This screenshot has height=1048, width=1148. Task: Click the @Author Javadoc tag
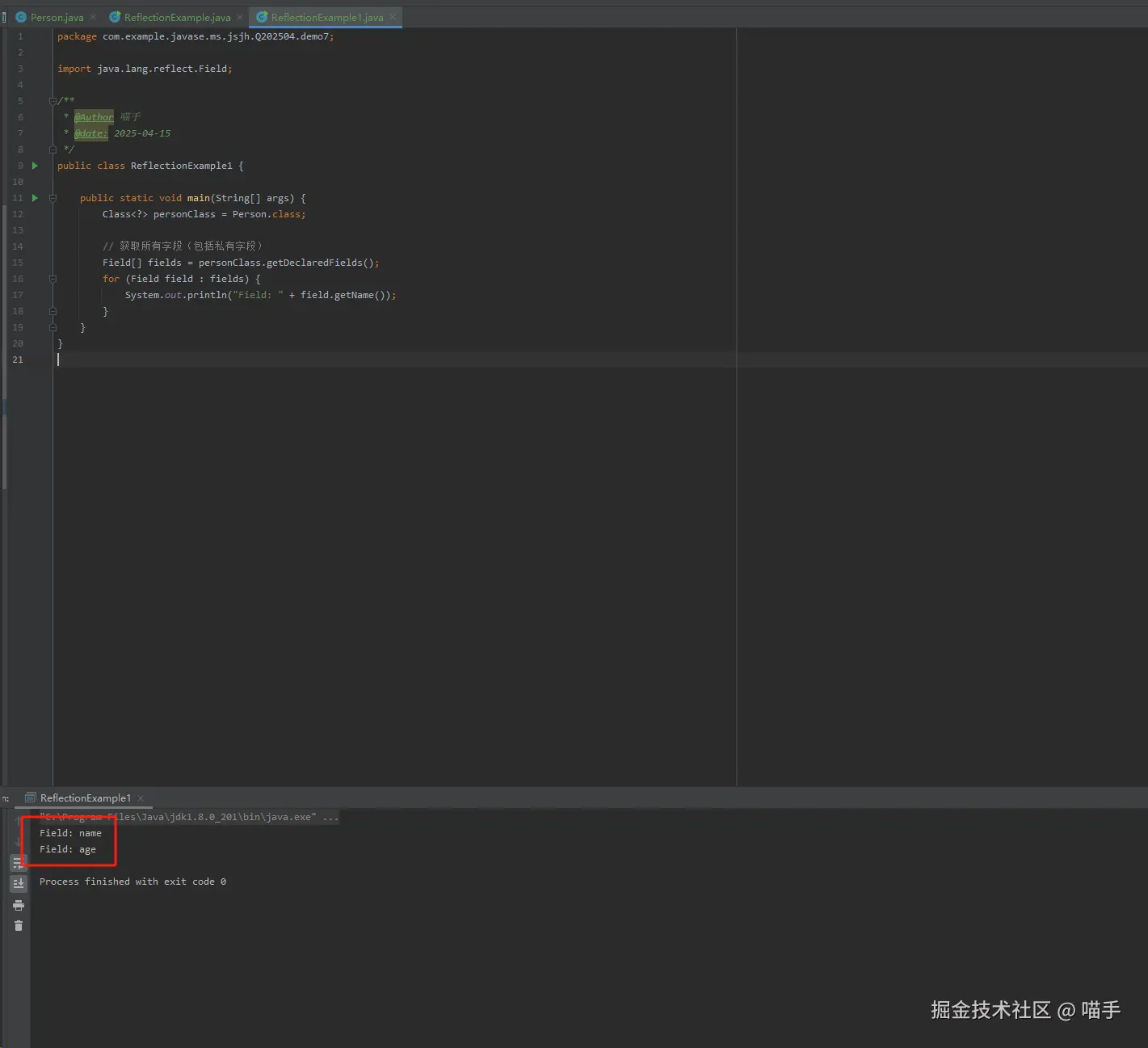click(x=94, y=117)
